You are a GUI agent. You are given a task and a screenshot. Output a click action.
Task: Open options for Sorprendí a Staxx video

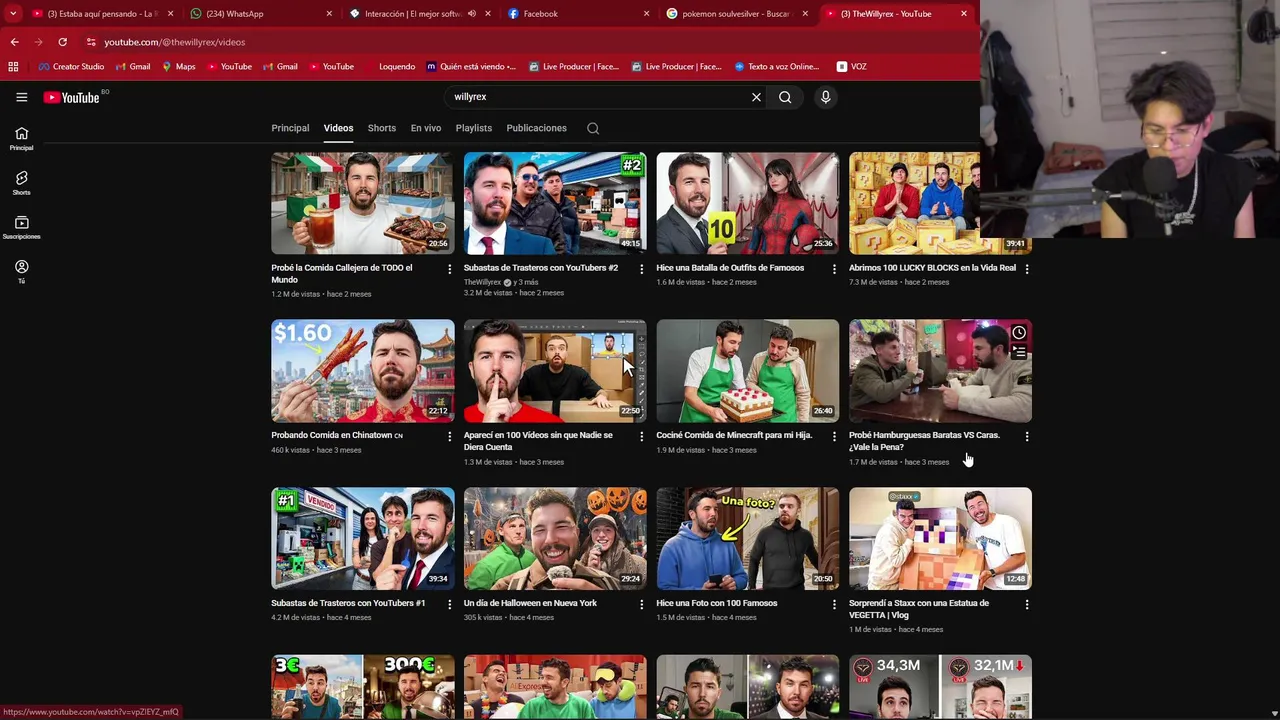(1027, 604)
